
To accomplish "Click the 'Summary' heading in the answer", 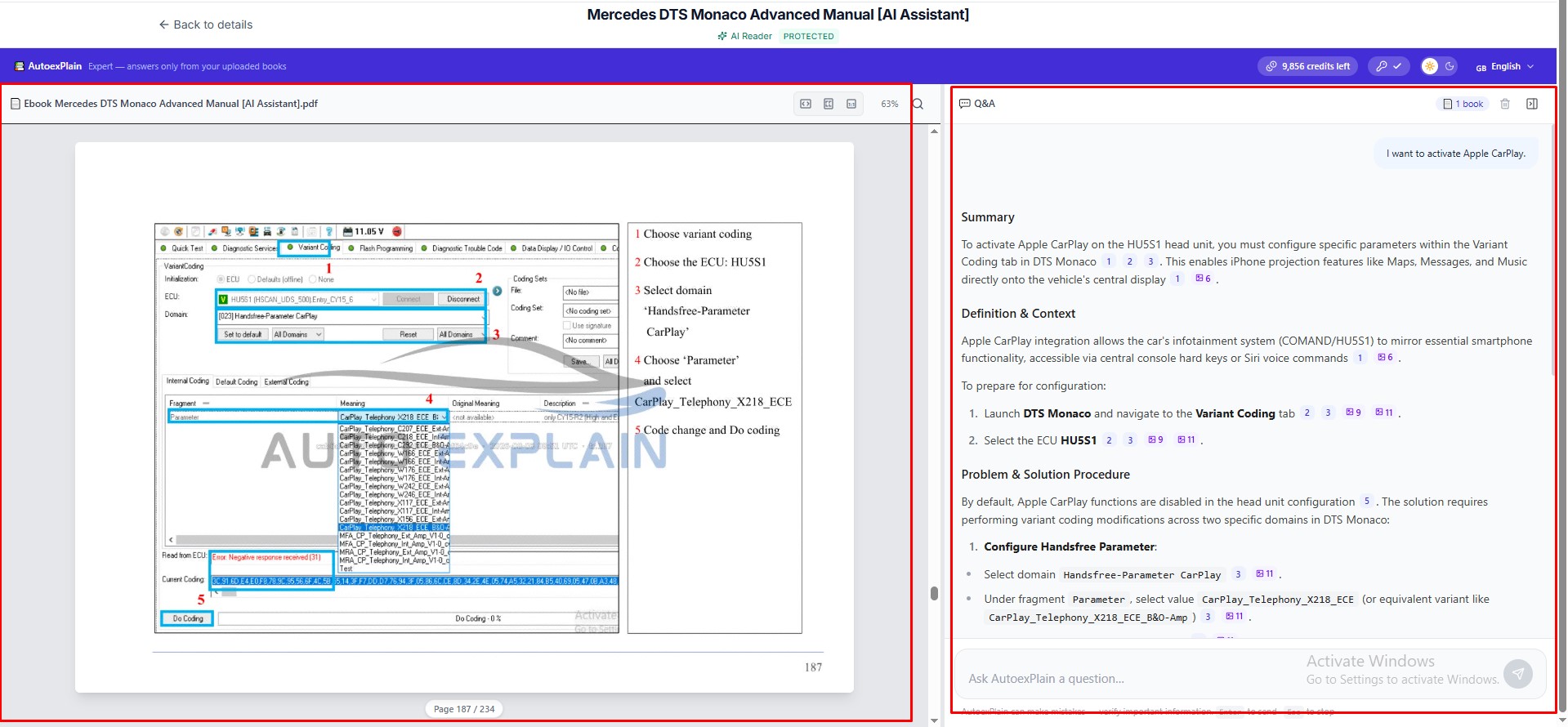I will (988, 217).
